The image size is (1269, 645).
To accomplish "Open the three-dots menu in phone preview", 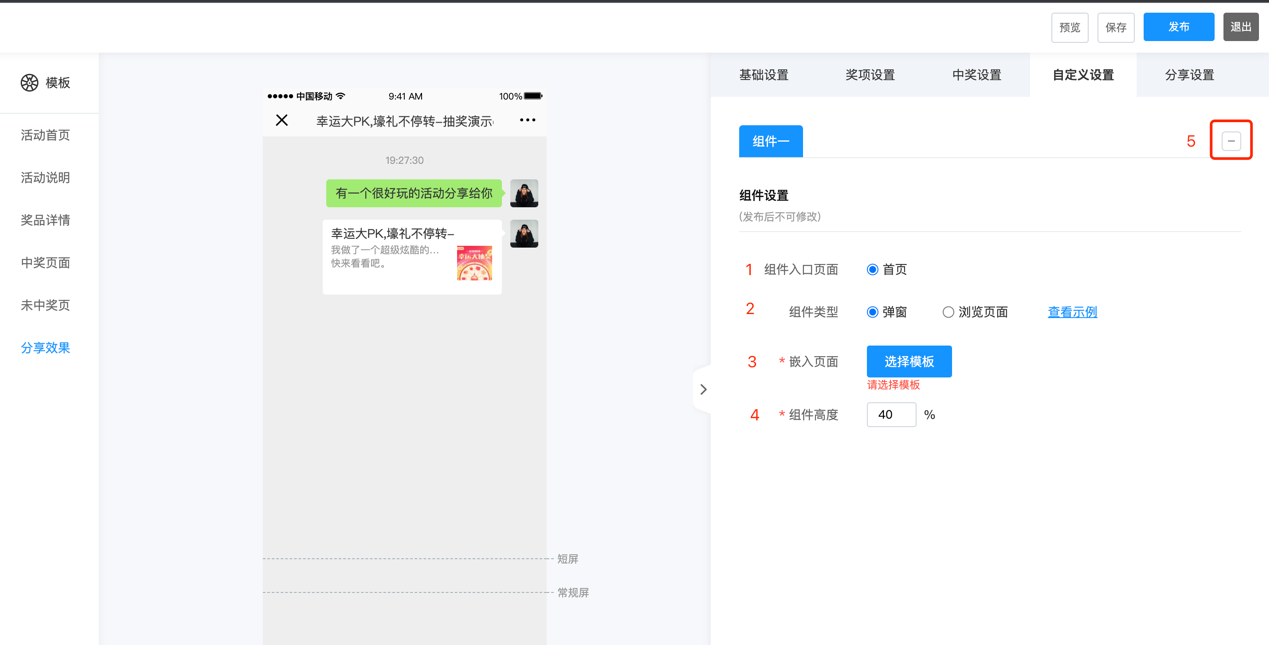I will 527,121.
